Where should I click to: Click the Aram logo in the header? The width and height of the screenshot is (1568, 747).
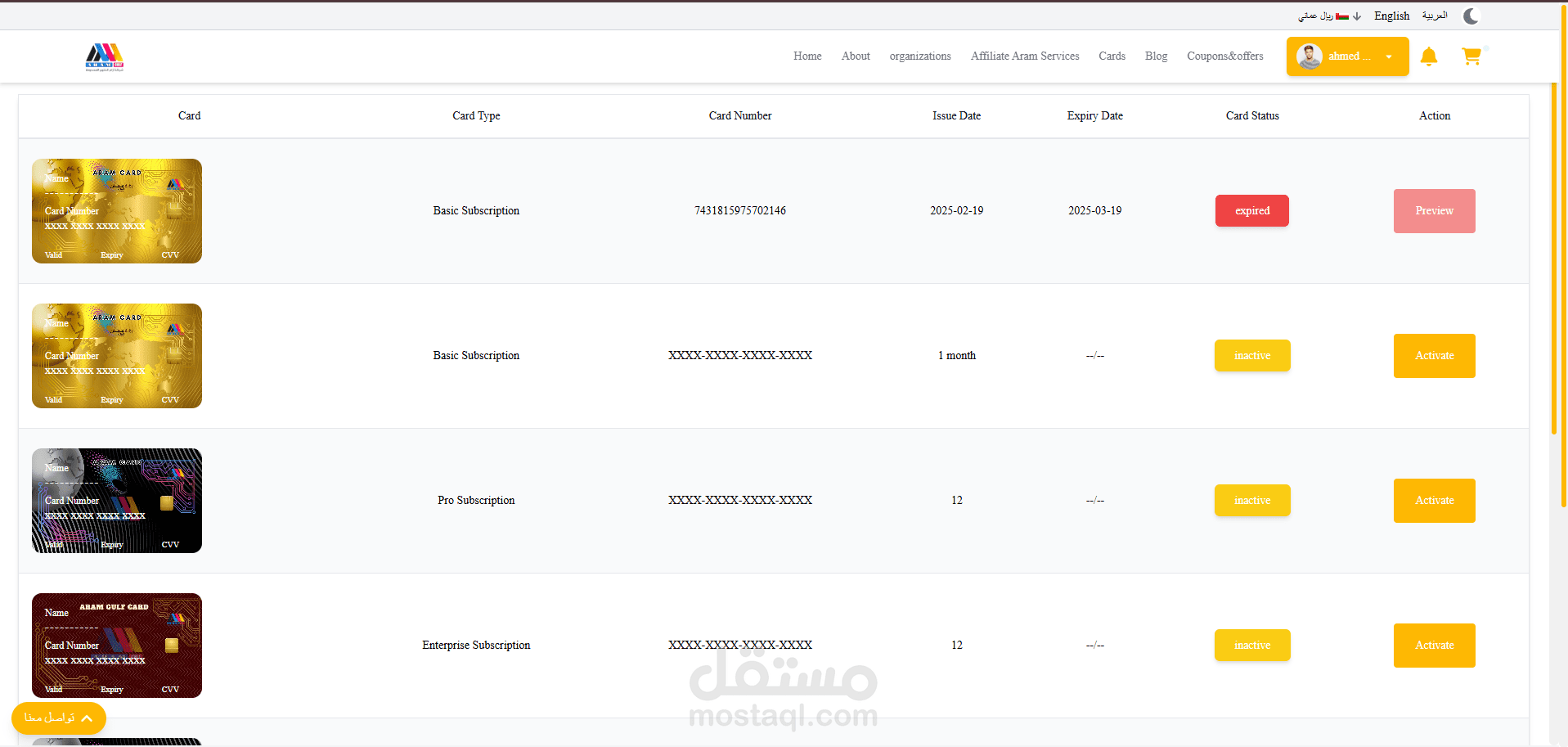pyautogui.click(x=105, y=57)
